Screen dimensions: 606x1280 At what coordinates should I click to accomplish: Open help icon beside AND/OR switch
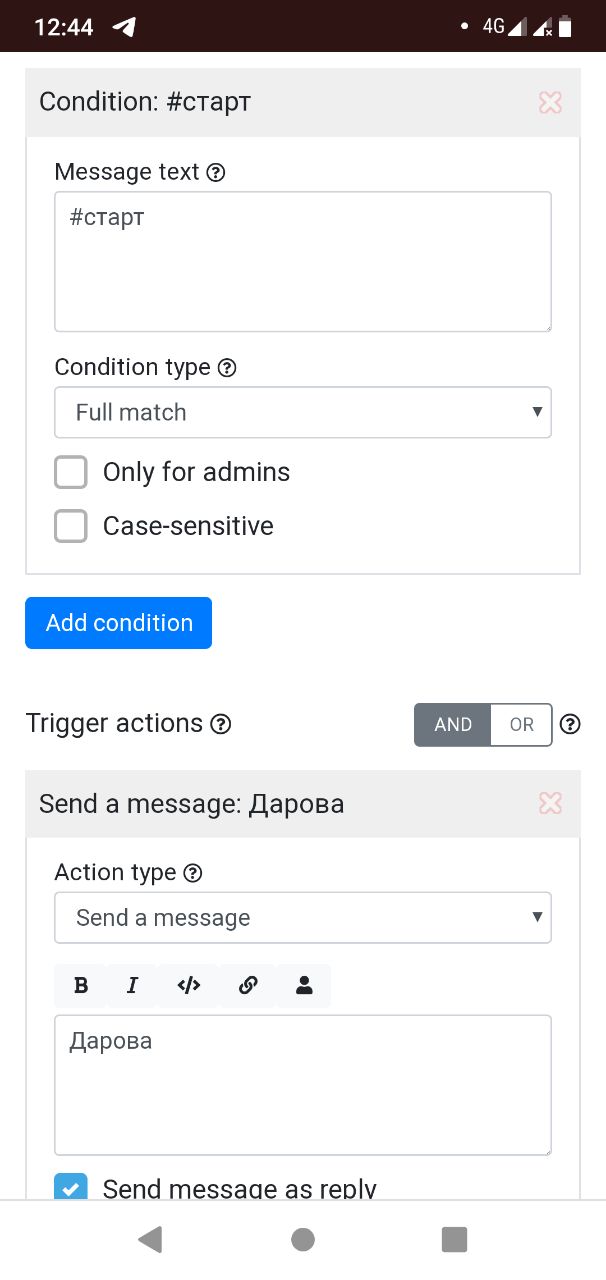pos(570,724)
